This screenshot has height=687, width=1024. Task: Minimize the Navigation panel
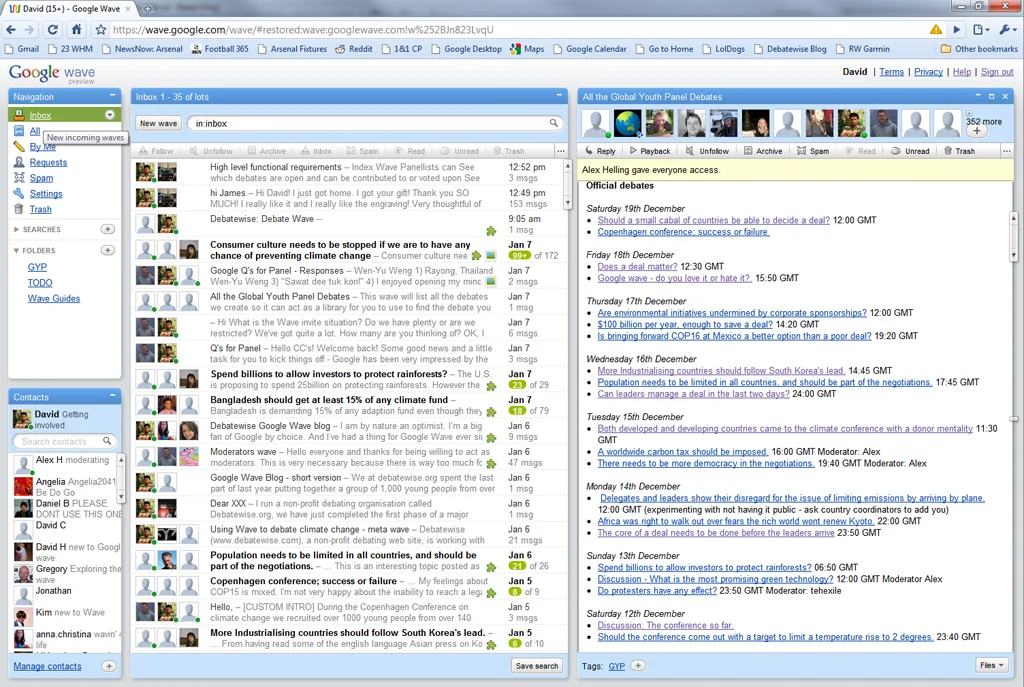coord(112,95)
